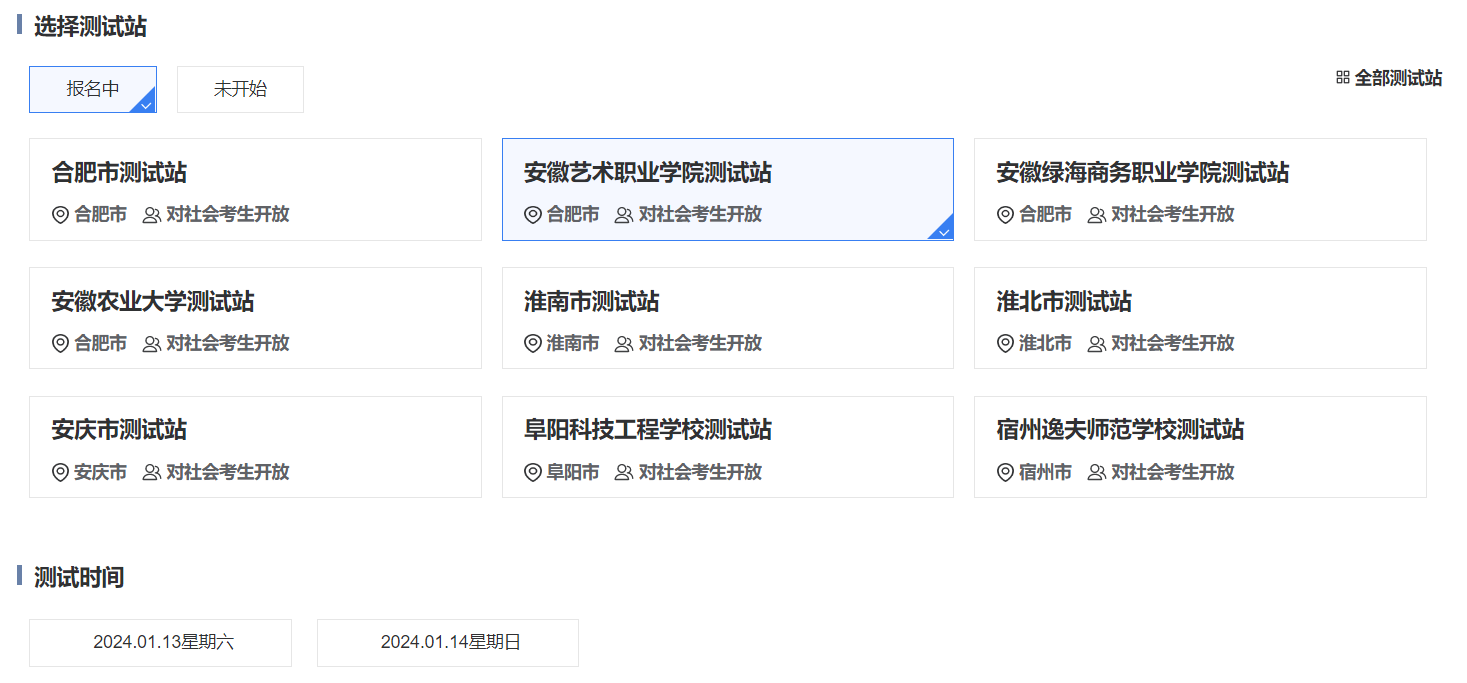Open the 全部测试站 link

(1397, 78)
